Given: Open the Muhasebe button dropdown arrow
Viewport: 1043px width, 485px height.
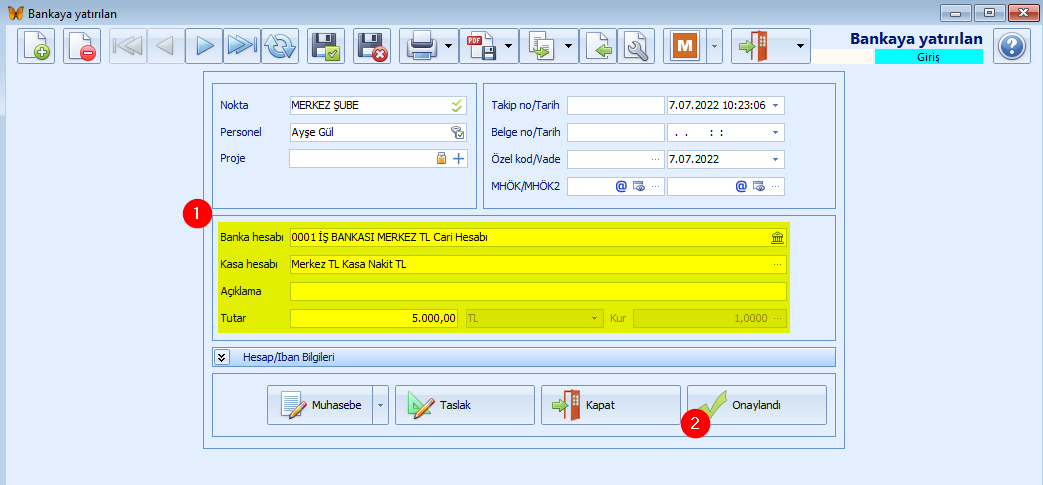Looking at the screenshot, I should (381, 406).
